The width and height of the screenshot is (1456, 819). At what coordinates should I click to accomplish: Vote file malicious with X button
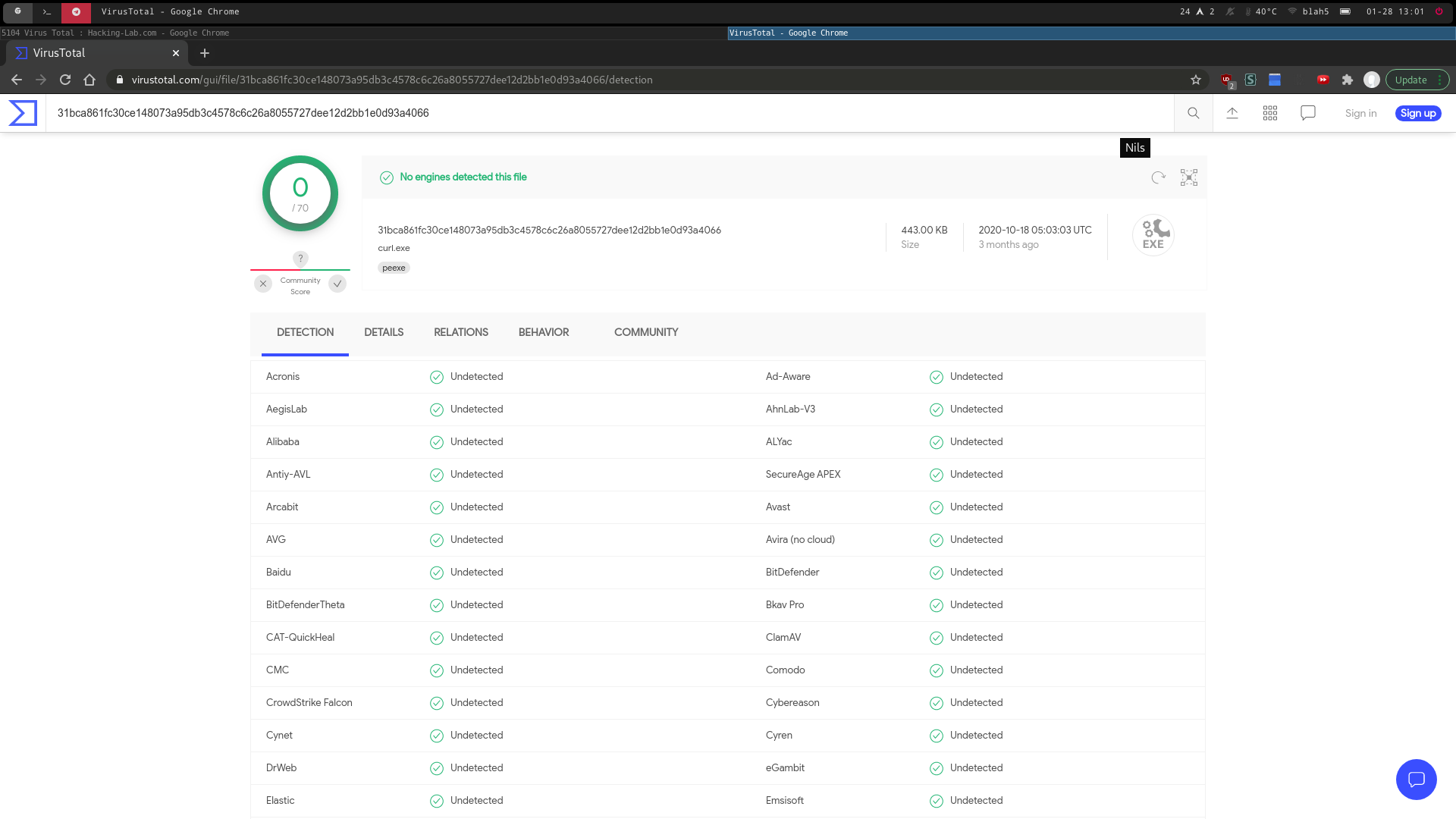click(263, 284)
